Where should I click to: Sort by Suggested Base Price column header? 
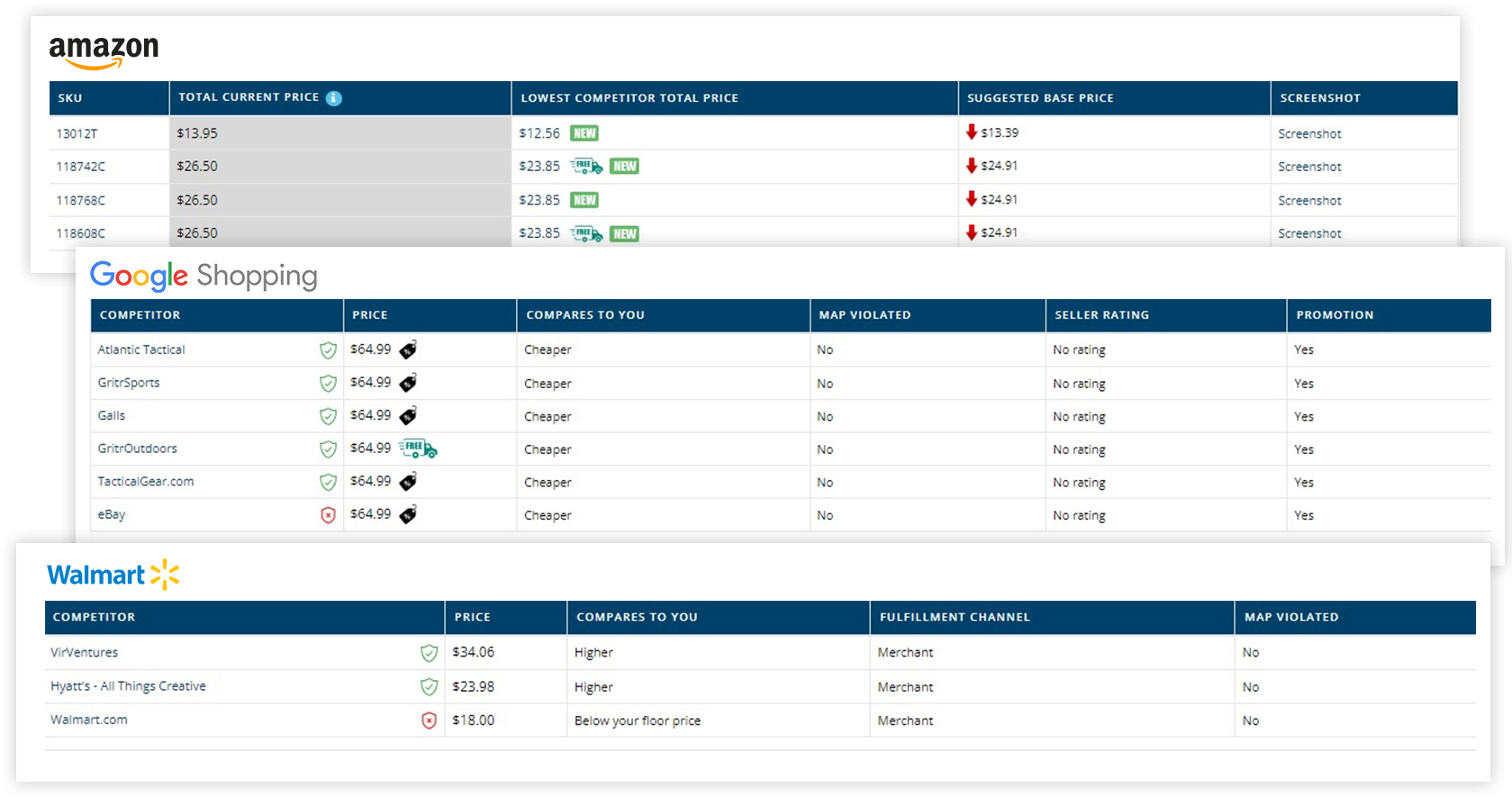(x=1040, y=98)
